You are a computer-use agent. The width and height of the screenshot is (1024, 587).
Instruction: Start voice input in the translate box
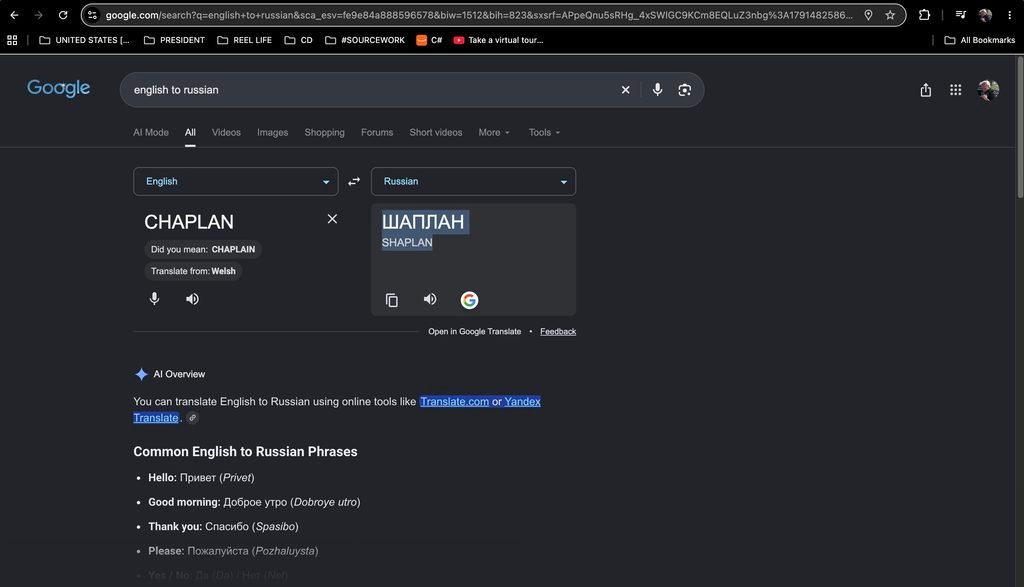click(154, 299)
